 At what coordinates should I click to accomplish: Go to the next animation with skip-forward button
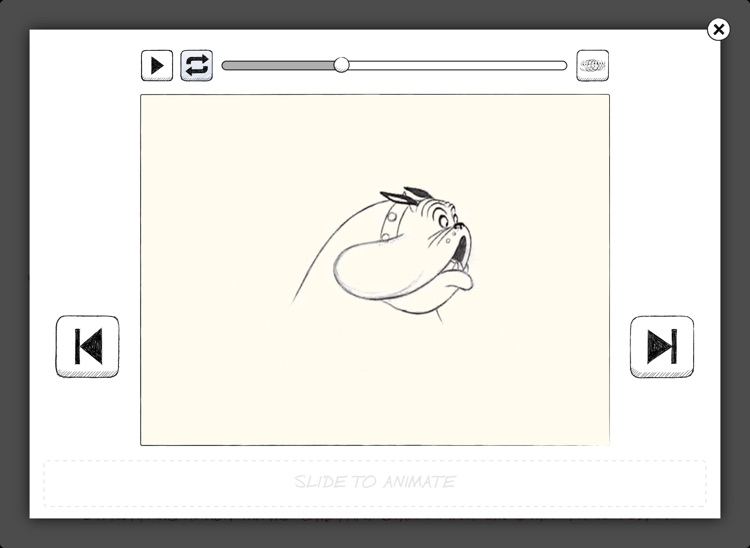tap(662, 347)
